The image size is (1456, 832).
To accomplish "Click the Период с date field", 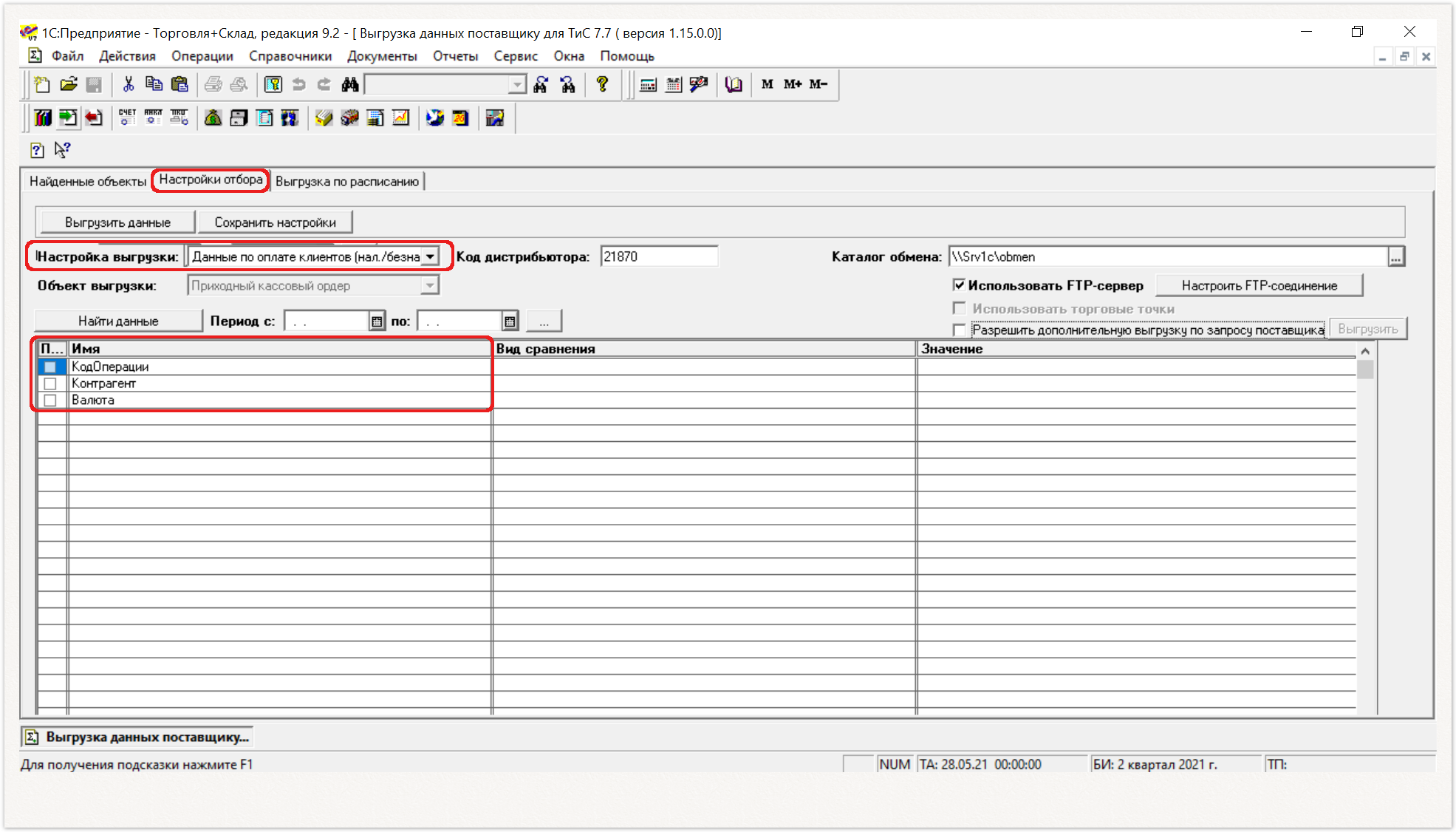I will point(327,321).
